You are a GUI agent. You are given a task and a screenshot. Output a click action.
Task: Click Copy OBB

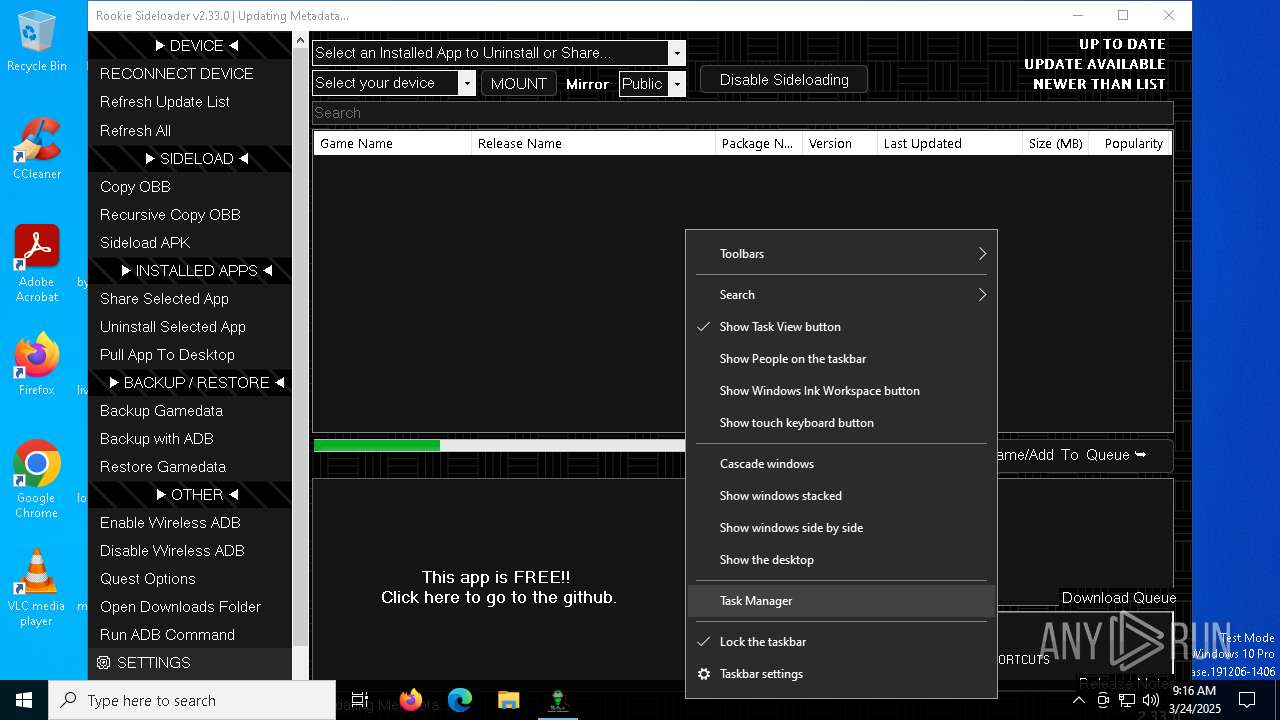(190, 187)
